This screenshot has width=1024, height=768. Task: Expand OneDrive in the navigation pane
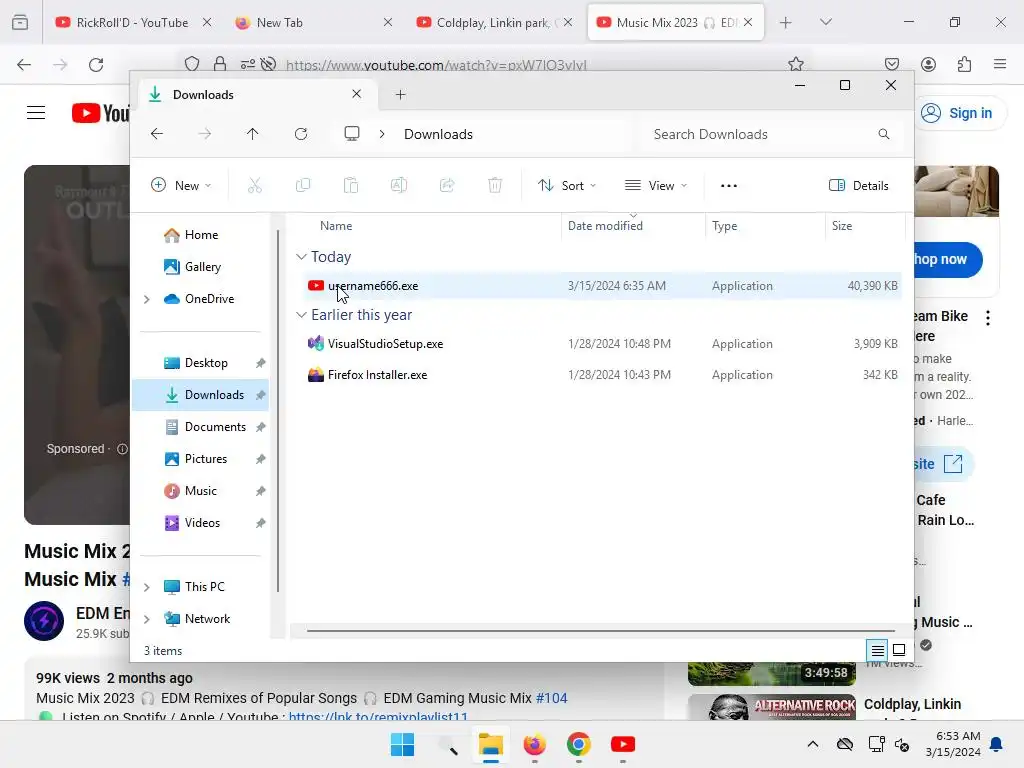(147, 299)
